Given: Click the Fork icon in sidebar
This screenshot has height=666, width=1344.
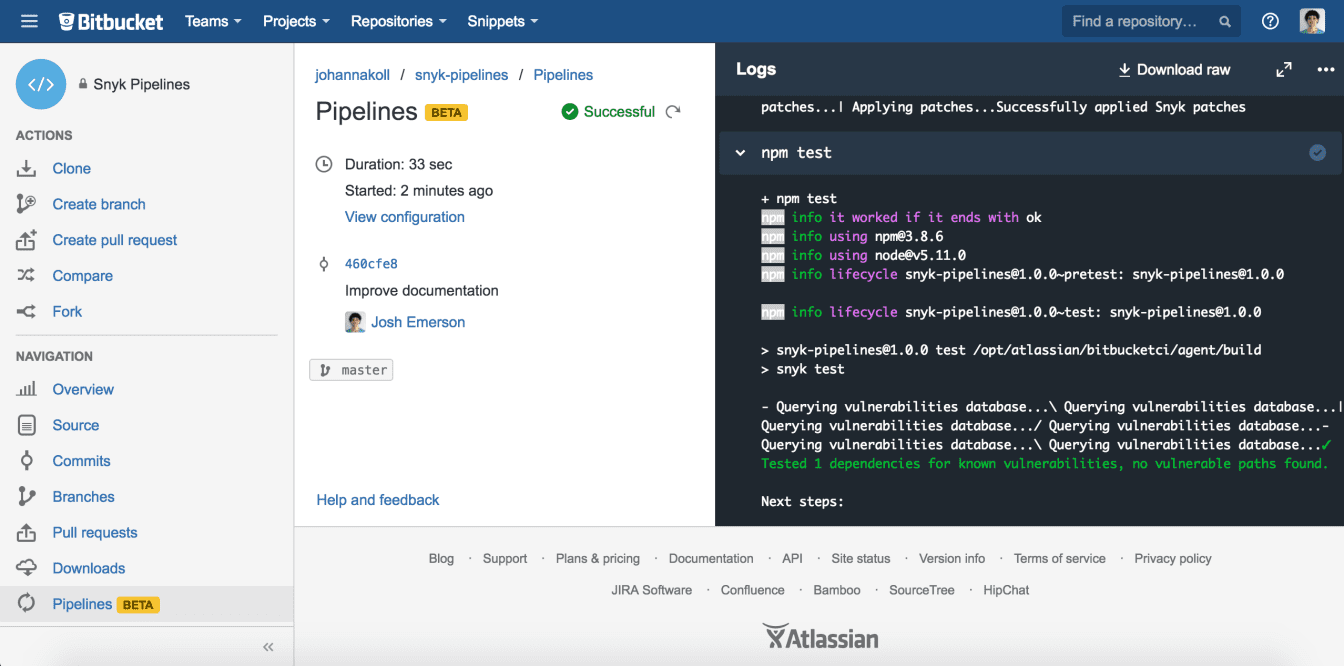Looking at the screenshot, I should click(27, 312).
